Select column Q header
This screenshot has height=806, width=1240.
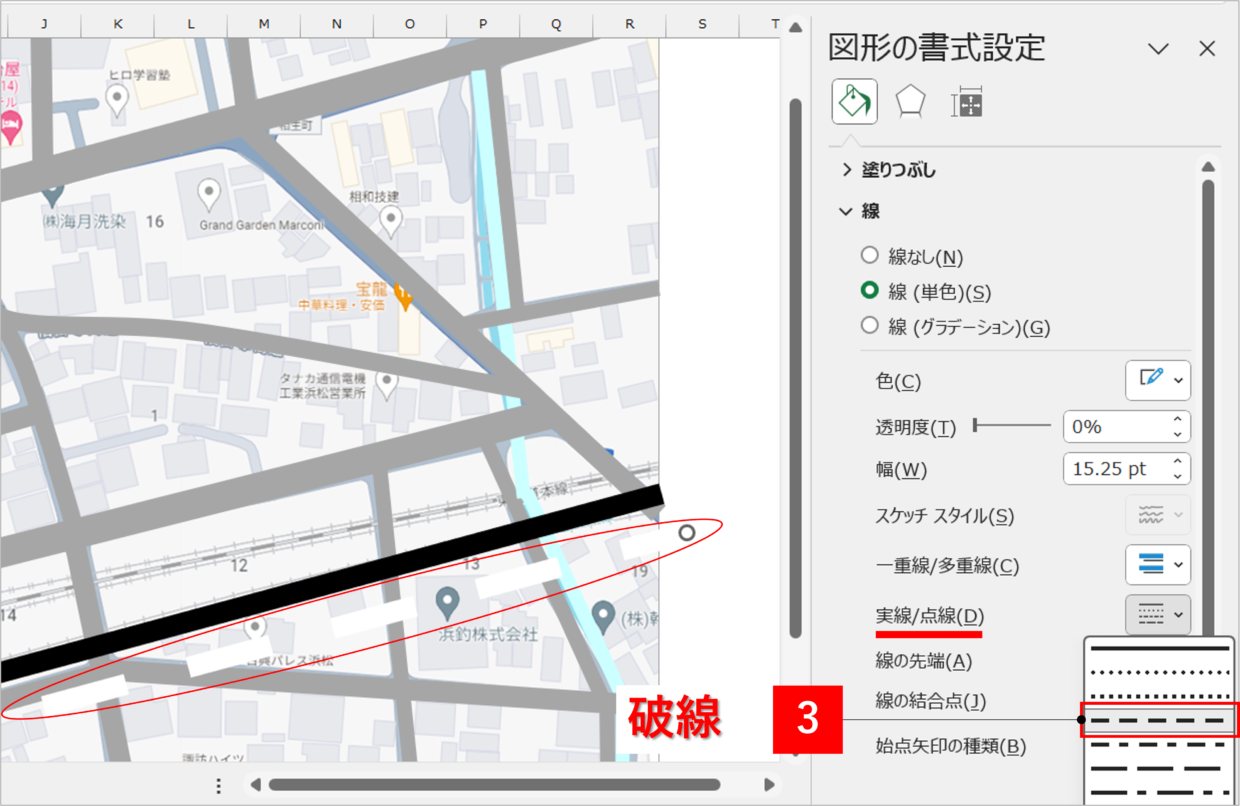tap(556, 24)
